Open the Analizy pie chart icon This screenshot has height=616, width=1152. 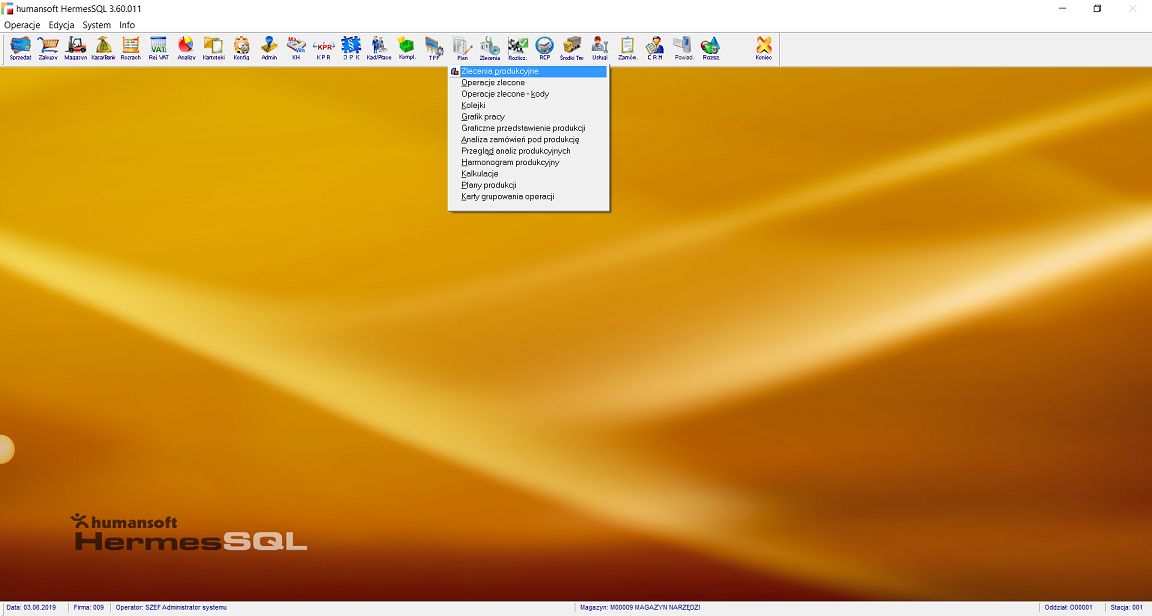click(x=186, y=49)
